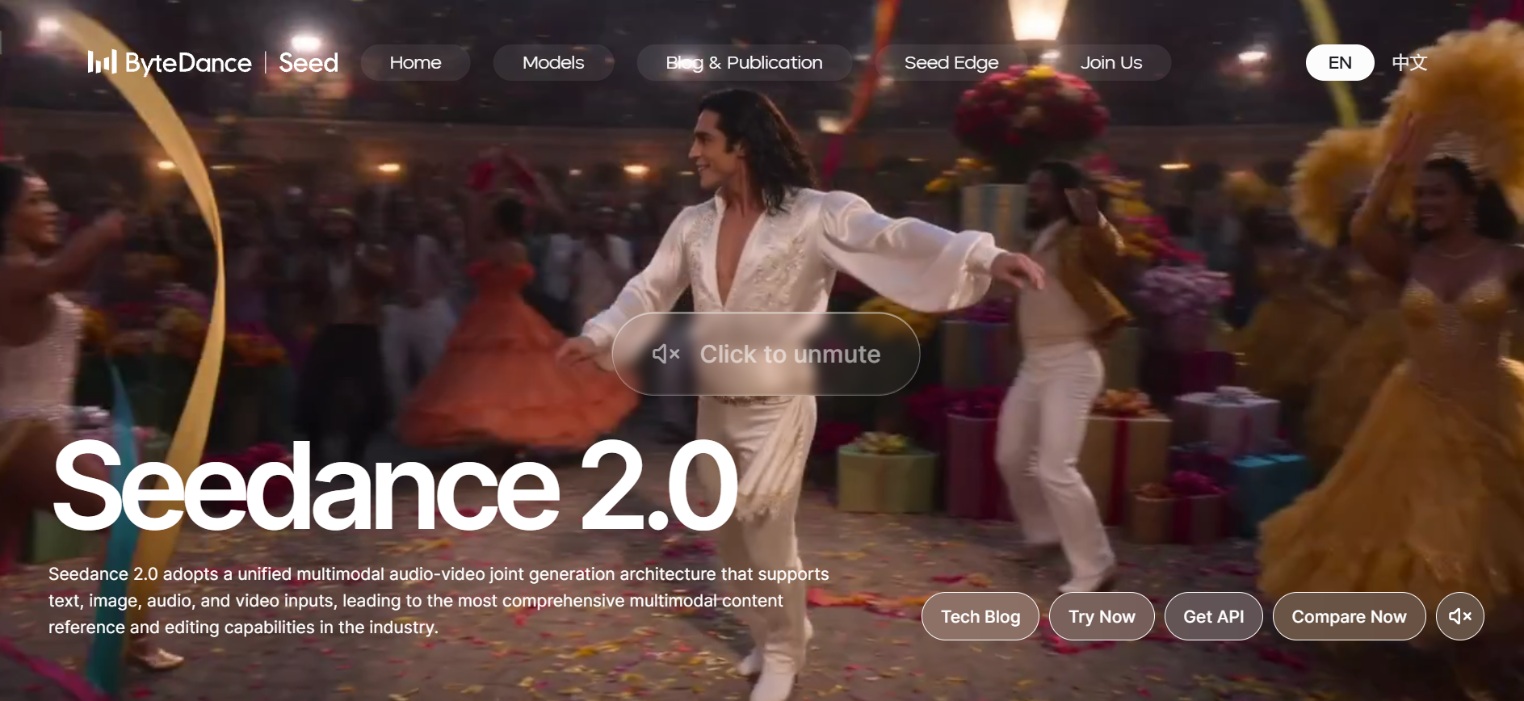Click the description starting "Seedance 2.0 adopts"
This screenshot has height=701, width=1524.
coord(439,601)
